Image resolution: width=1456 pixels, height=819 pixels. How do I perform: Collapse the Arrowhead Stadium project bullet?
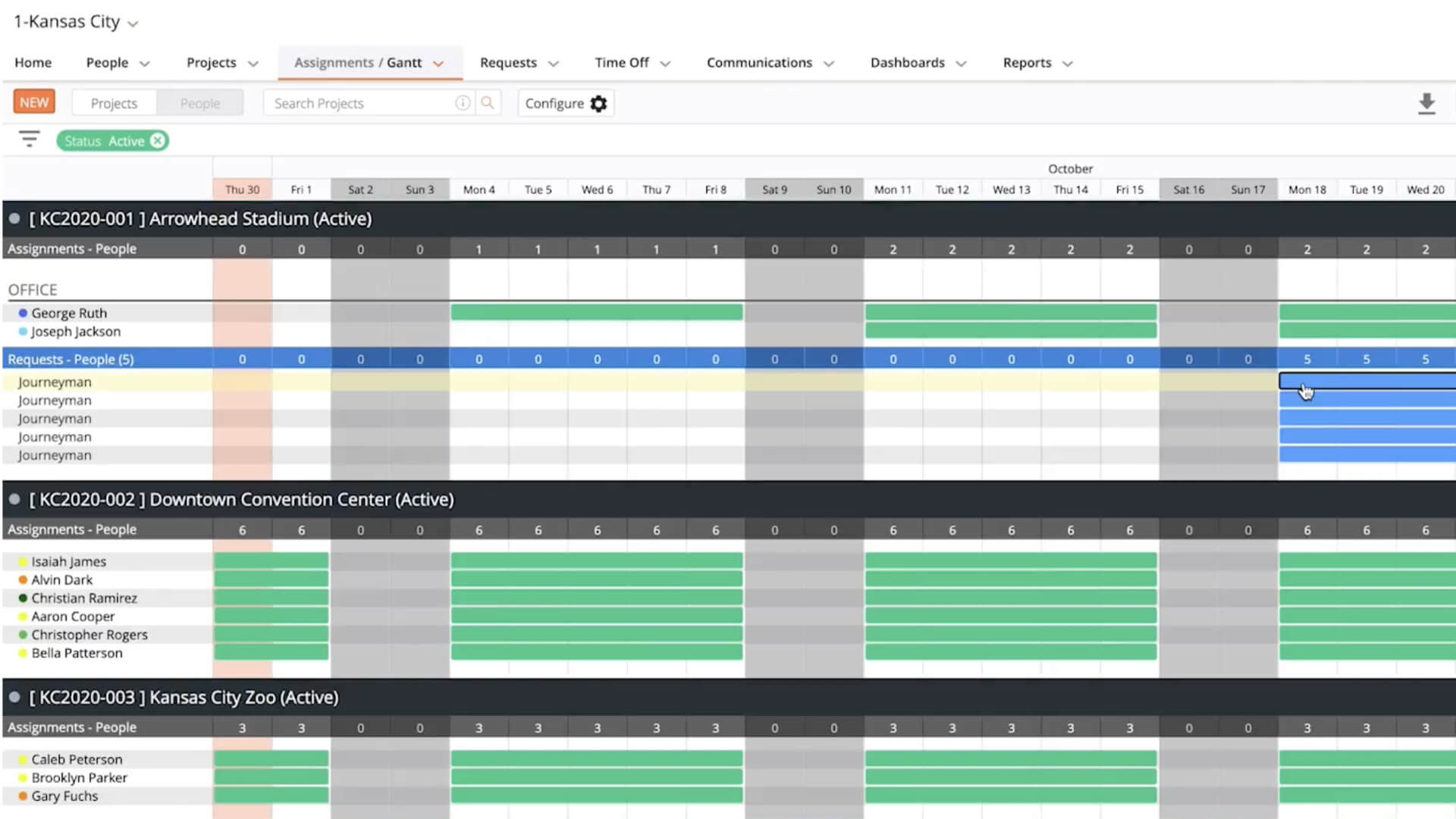point(14,218)
